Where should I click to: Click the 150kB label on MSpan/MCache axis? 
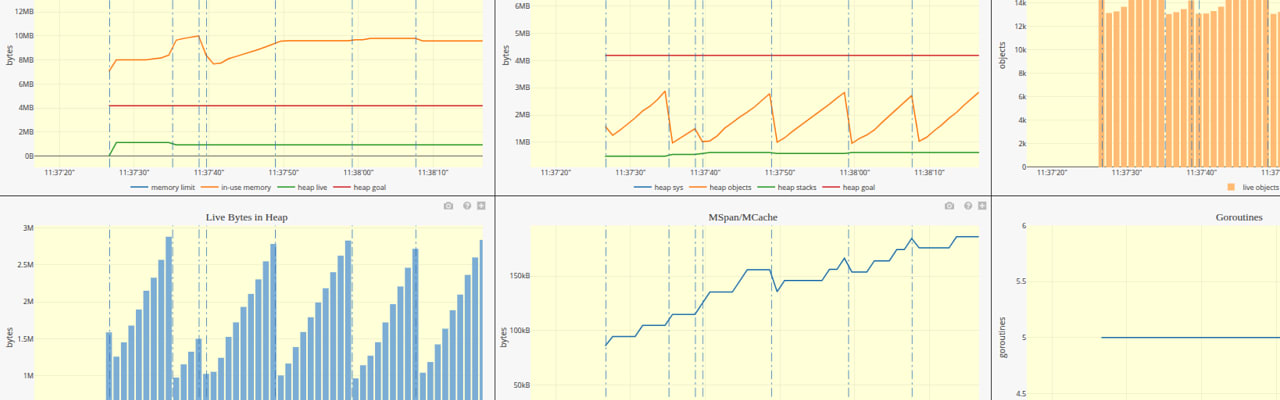517,275
